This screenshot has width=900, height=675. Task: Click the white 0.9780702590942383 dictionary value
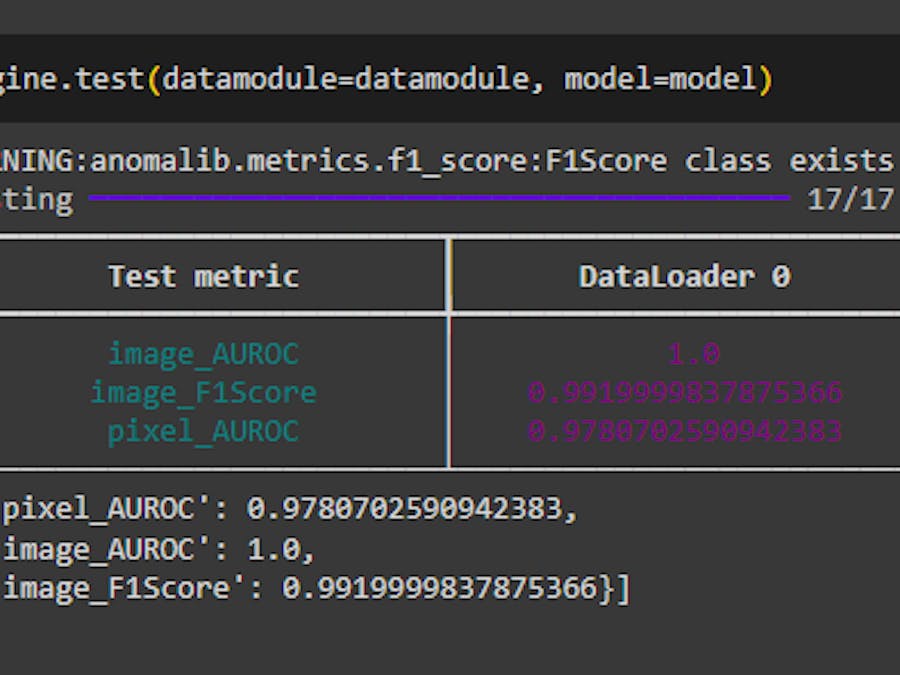[x=404, y=509]
